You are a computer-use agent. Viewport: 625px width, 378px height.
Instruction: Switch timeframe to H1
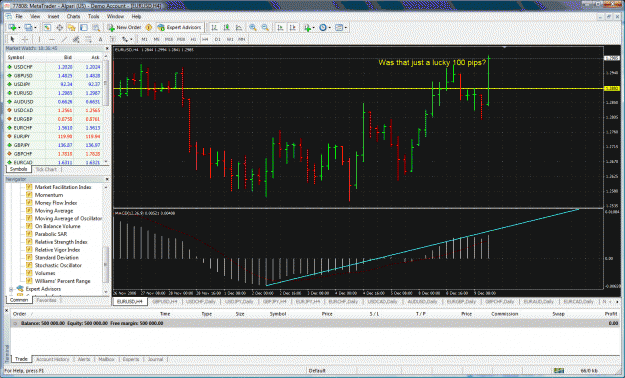coord(193,39)
